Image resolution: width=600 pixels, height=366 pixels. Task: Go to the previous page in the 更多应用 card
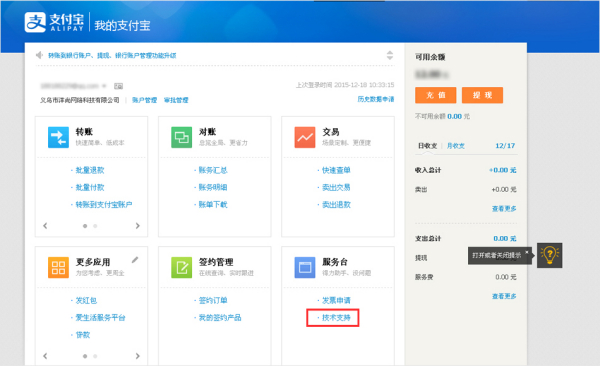click(45, 356)
